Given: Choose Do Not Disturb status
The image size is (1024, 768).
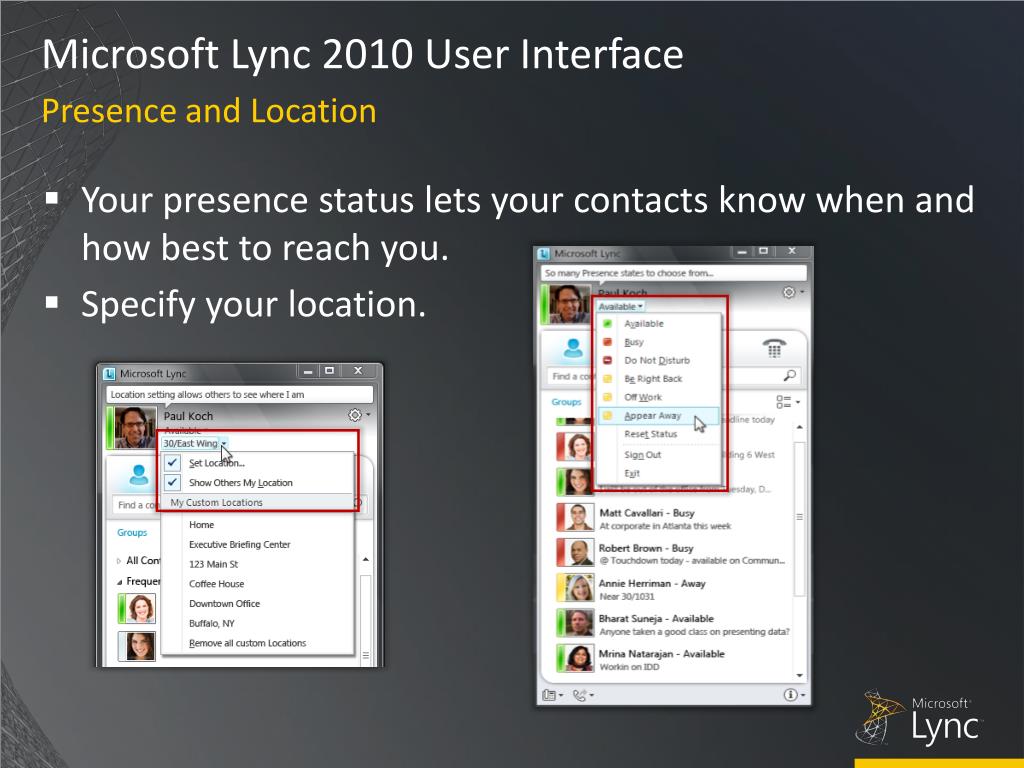Looking at the screenshot, I should click(658, 360).
